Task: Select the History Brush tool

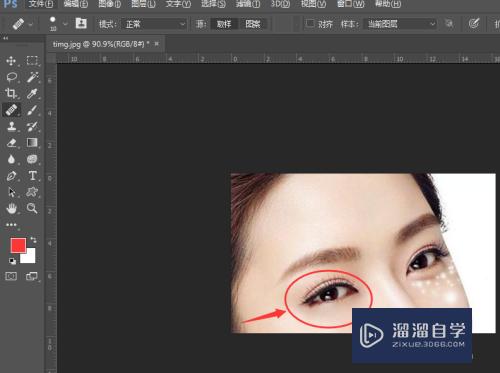Action: (32, 126)
